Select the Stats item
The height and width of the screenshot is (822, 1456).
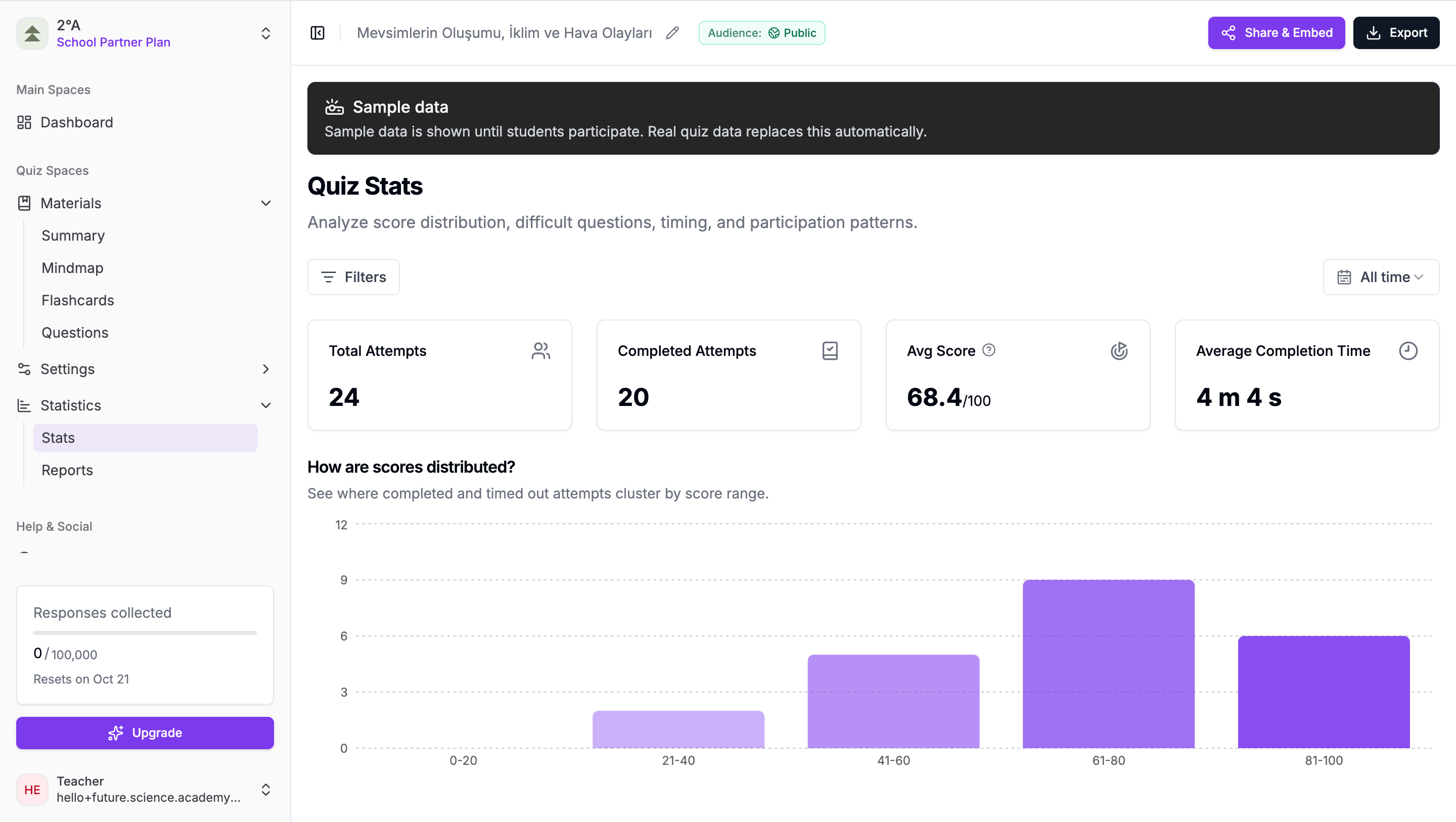145,438
